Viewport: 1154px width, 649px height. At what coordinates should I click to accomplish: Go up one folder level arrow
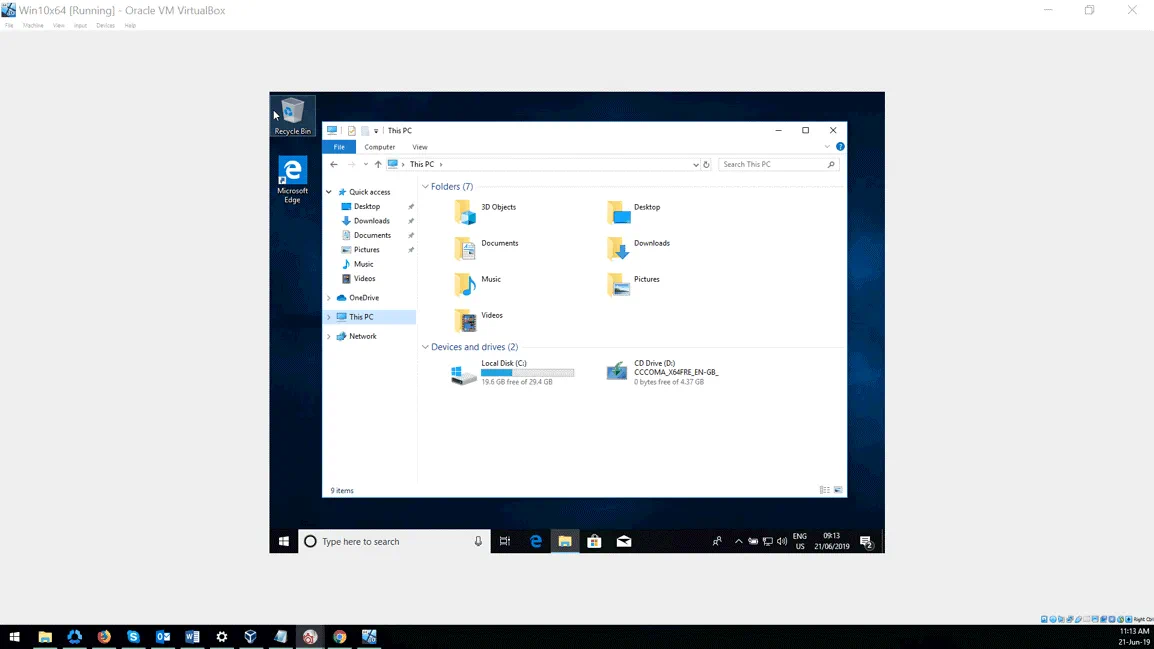378,165
